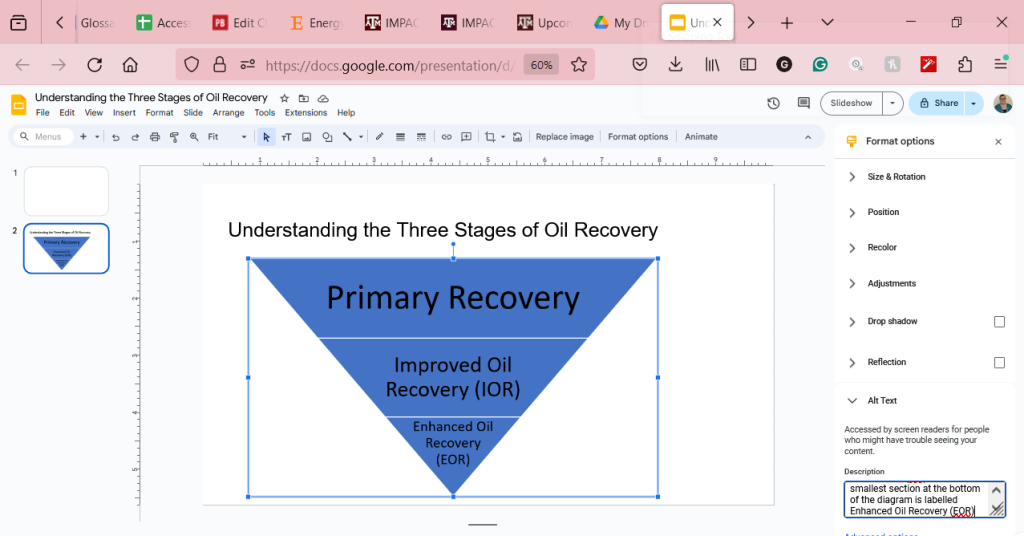Click the Insert image icon
Screen dimensions: 1024x536
click(306, 137)
